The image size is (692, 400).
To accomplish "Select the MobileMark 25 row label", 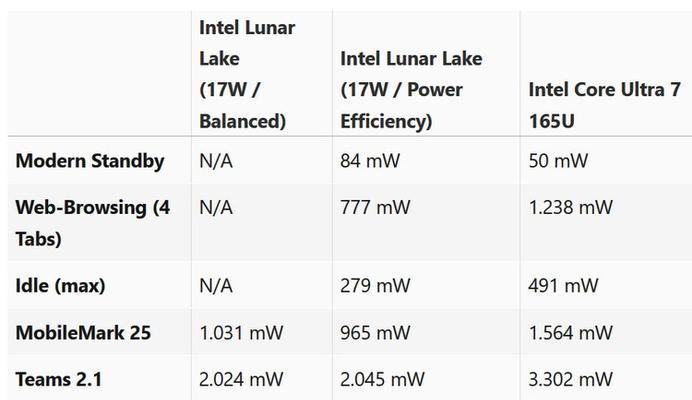I will coord(83,332).
